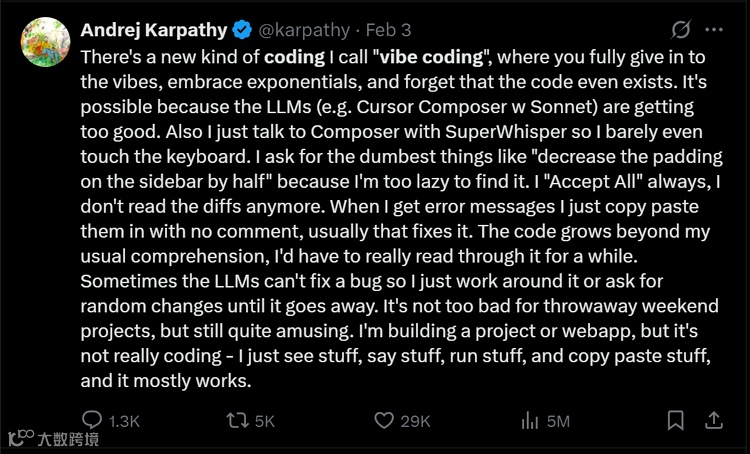This screenshot has width=750, height=454.
Task: Open Andrej Karpathy's profile avatar
Action: tap(45, 42)
